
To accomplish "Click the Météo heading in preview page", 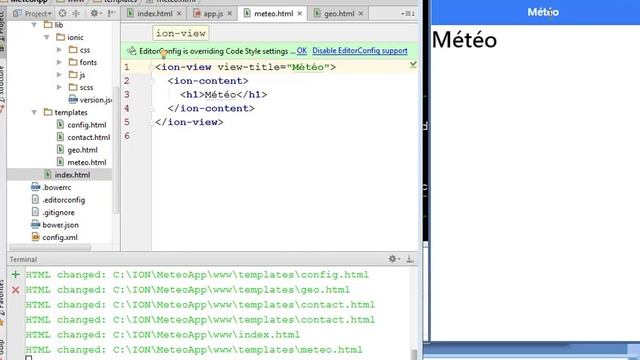I will tap(464, 40).
